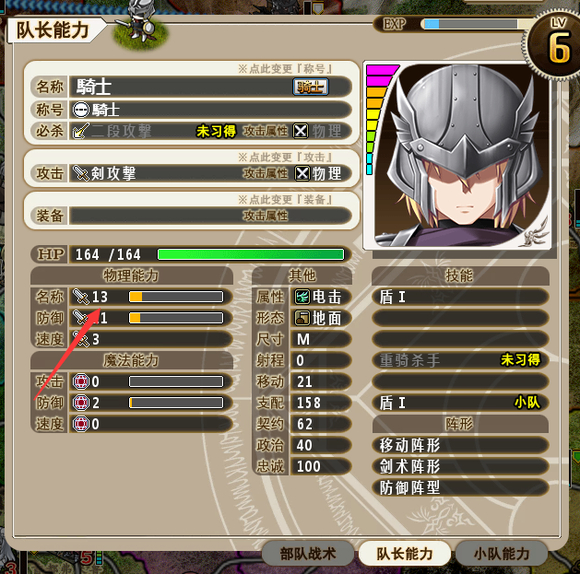Image resolution: width=580 pixels, height=574 pixels.
Task: Select the 移动阵形 formation
Action: click(x=460, y=445)
